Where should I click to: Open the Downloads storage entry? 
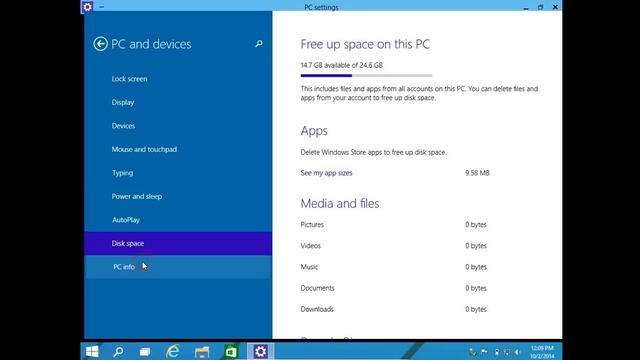coord(317,309)
